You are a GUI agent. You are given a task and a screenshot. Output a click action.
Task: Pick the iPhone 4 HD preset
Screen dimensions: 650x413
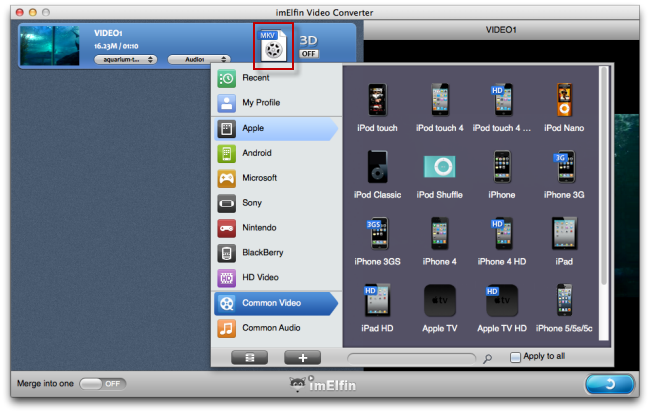(x=502, y=241)
